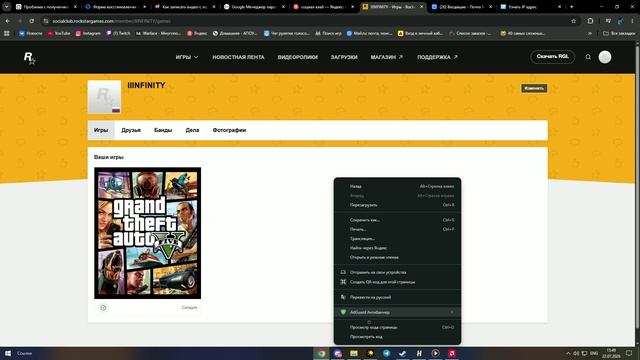This screenshot has height=360, width=640.
Task: Choose Трансляция in the context menu
Action: [398, 239]
